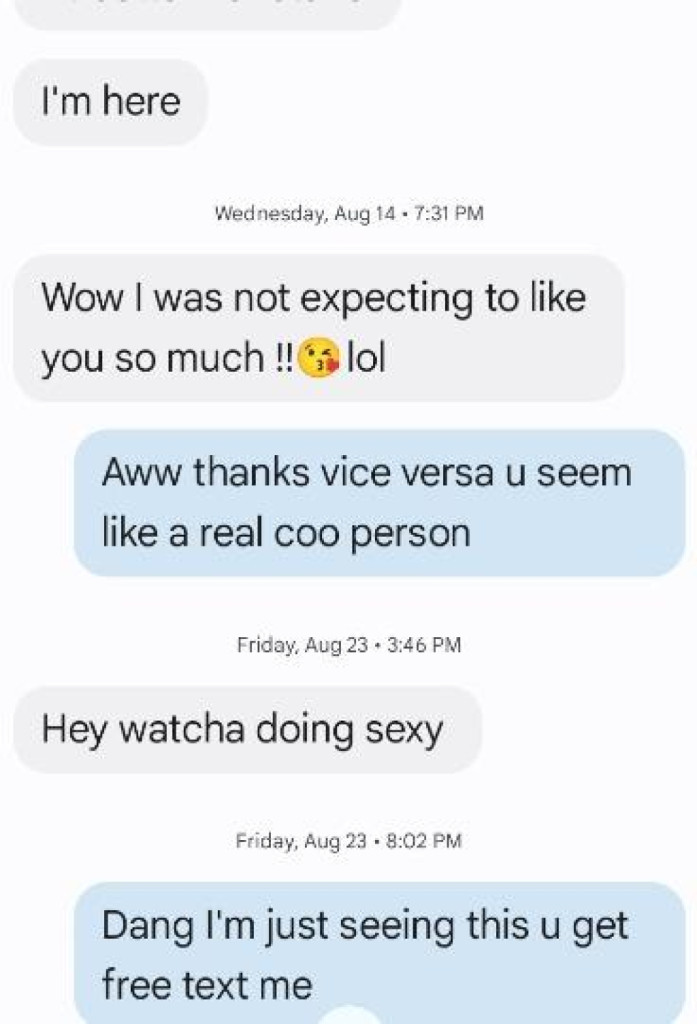The image size is (697, 1024).
Task: Select the "Aww thanks vice versa" sent message
Action: [x=380, y=502]
